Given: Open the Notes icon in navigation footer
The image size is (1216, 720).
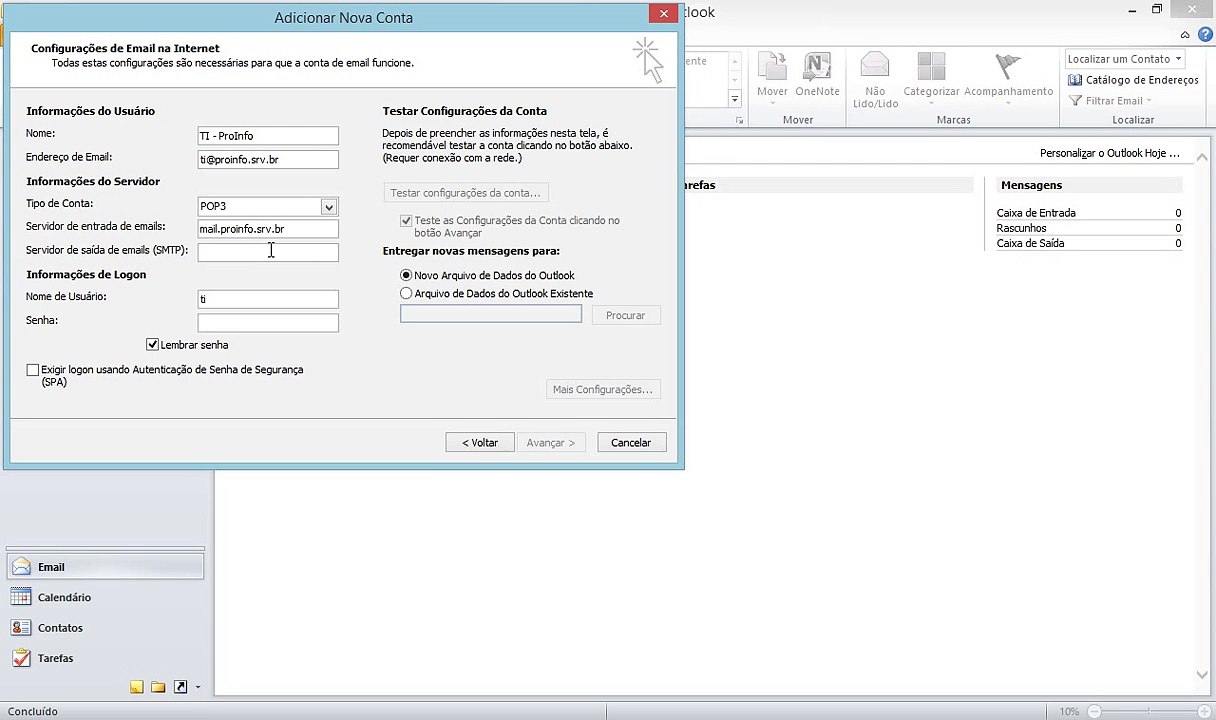Looking at the screenshot, I should [x=136, y=687].
